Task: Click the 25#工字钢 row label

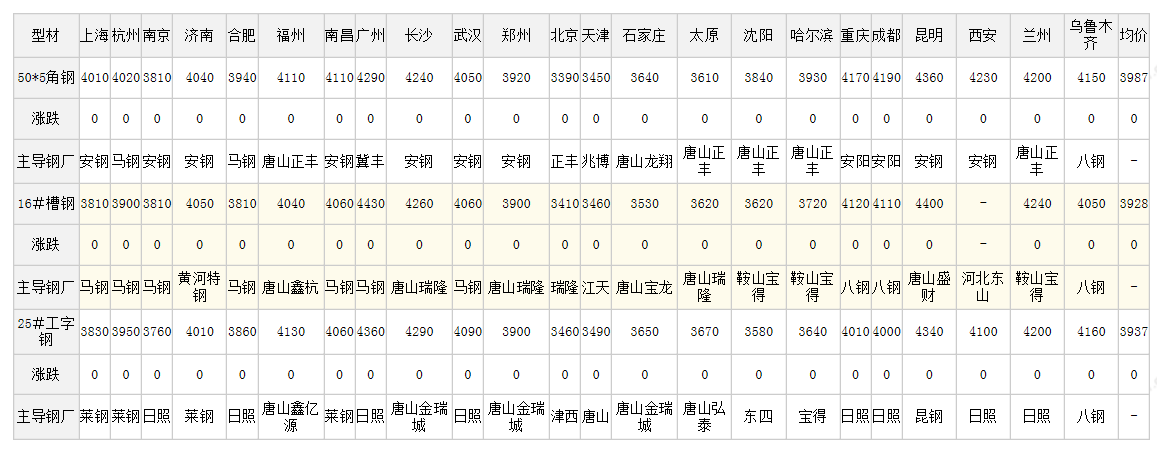Action: 45,331
